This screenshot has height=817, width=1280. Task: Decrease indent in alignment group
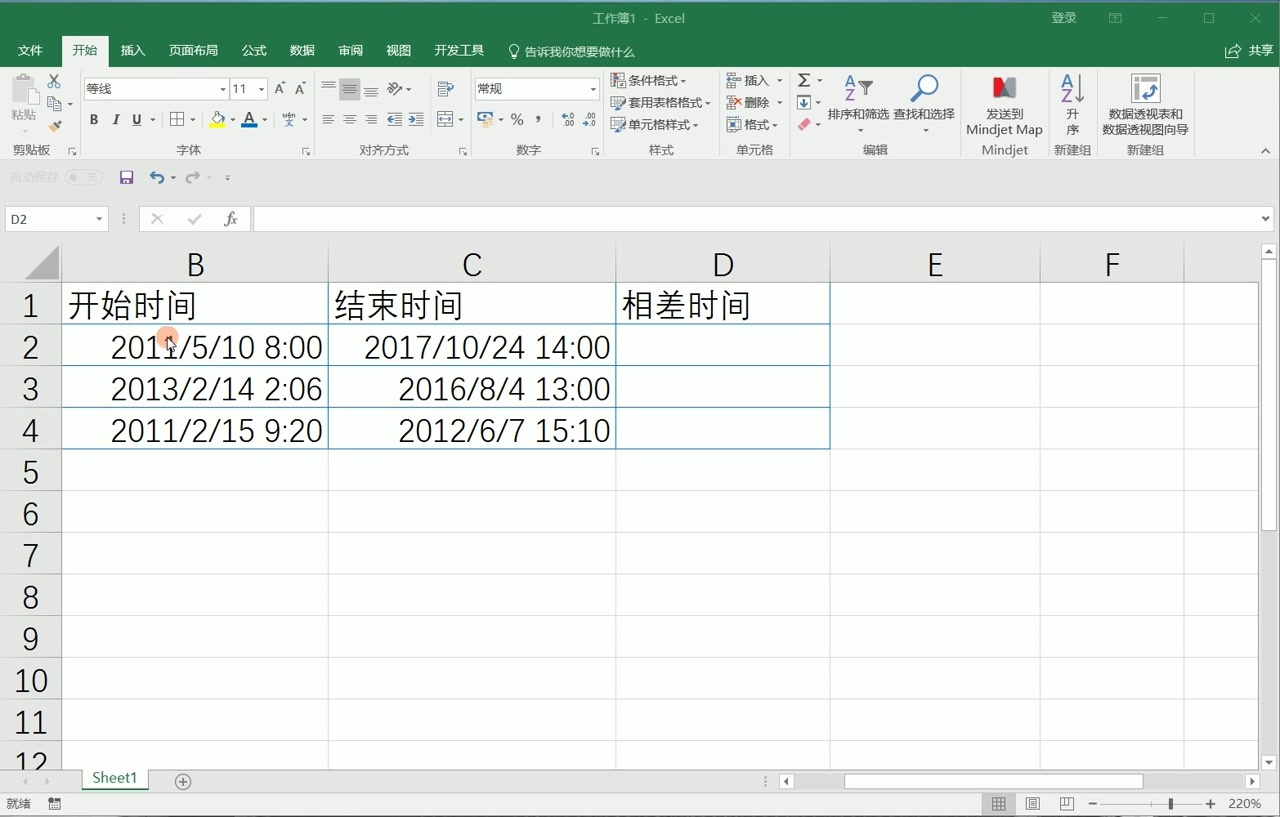tap(395, 120)
